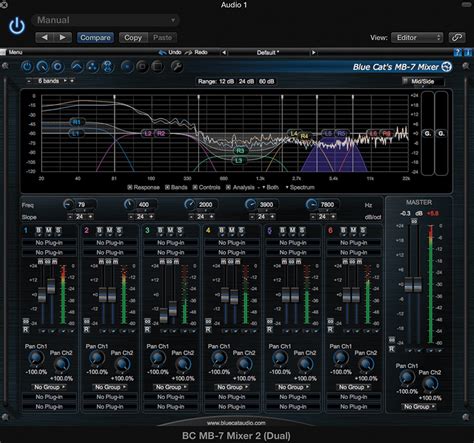Click the Blue Cat logo icon
Screen dimensions: 474x443
[446, 67]
